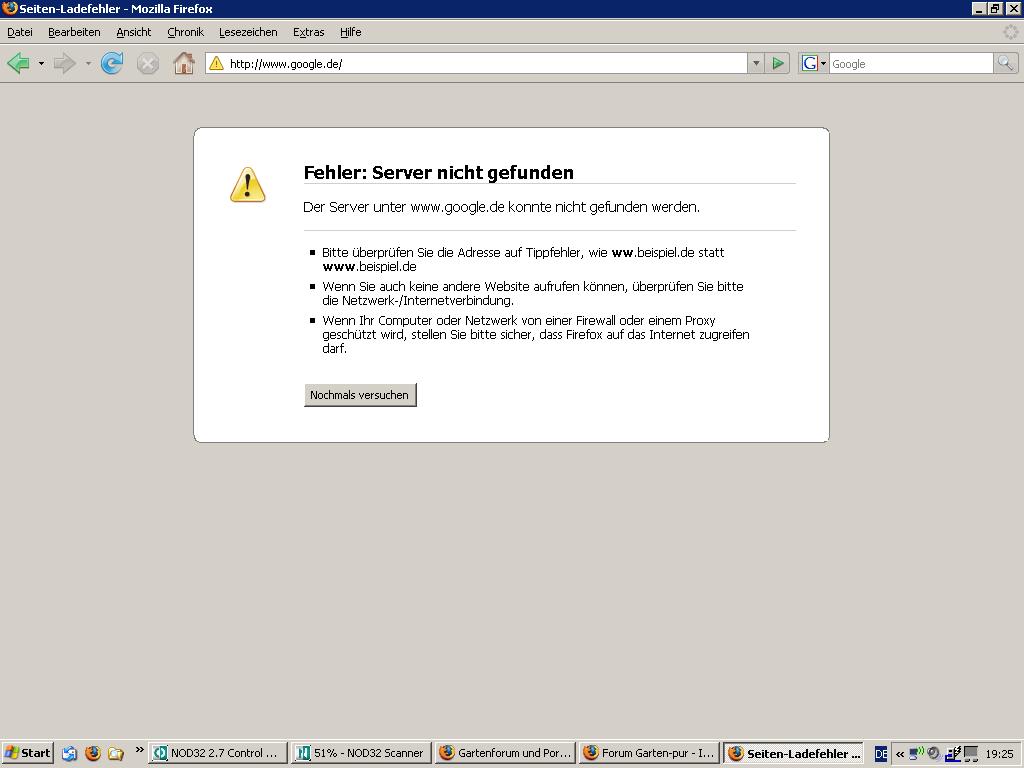Click the Stop loading icon

[147, 64]
